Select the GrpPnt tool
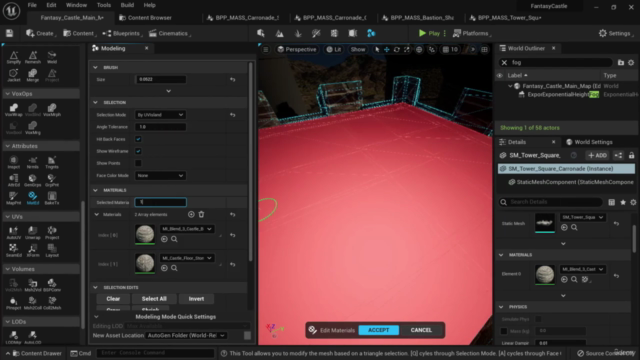This screenshot has height=360, width=640. coord(52,180)
